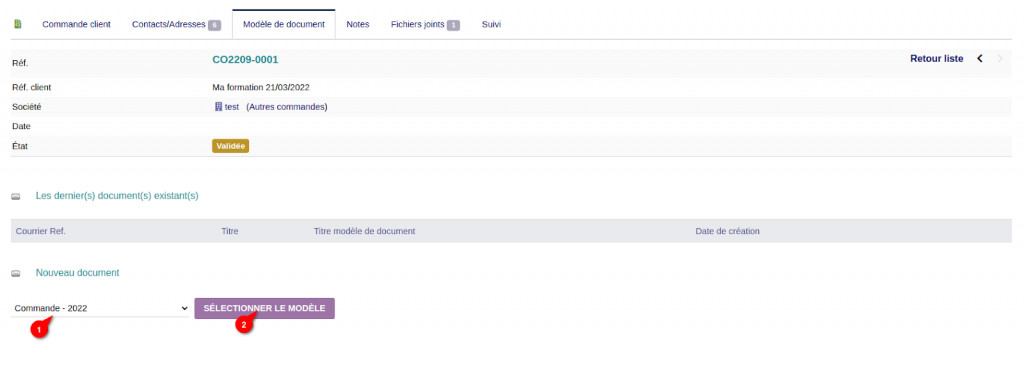The height and width of the screenshot is (381, 1024).
Task: Click the 6 badge on Contacts/Adresses
Action: click(x=214, y=25)
